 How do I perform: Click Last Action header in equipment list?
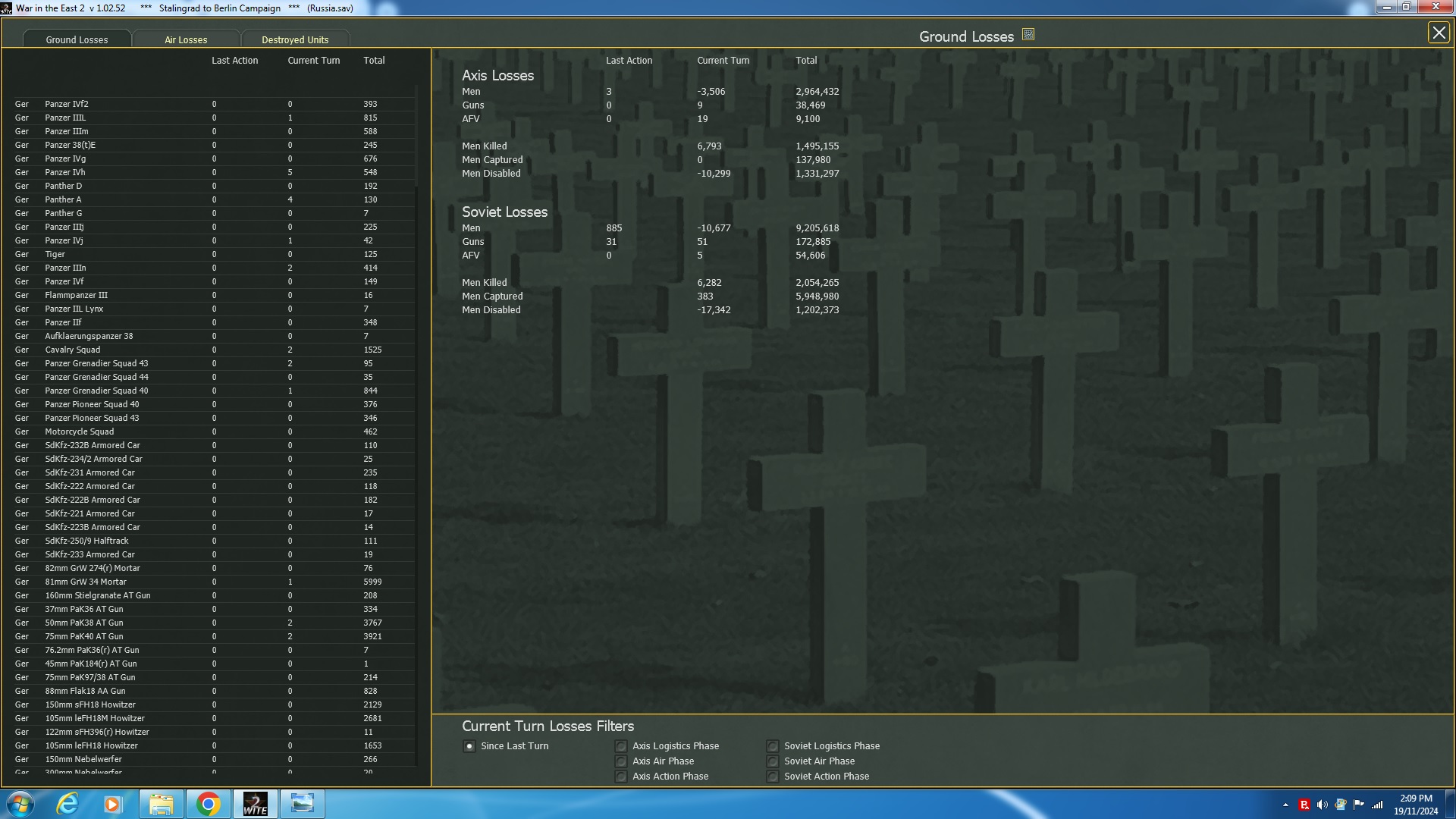tap(234, 61)
